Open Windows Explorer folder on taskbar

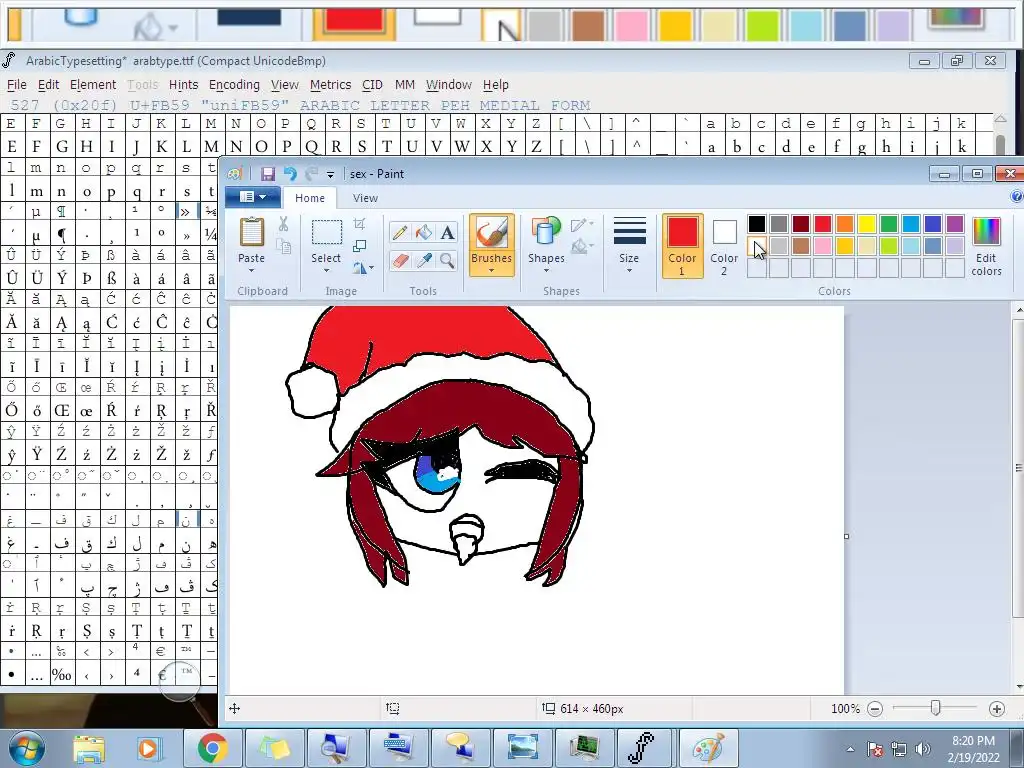pyautogui.click(x=89, y=748)
